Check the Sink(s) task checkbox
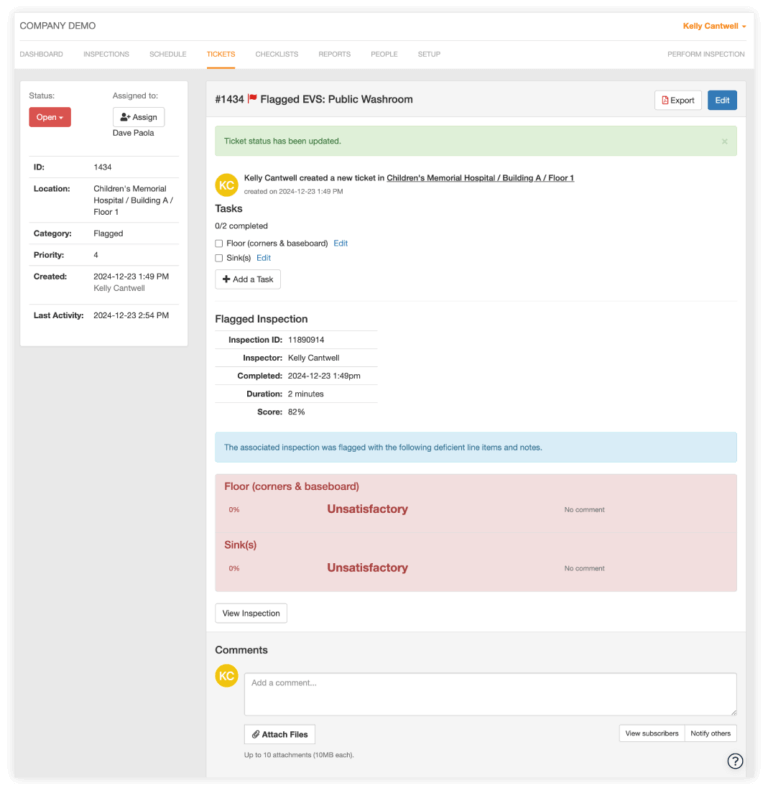 pyautogui.click(x=219, y=258)
